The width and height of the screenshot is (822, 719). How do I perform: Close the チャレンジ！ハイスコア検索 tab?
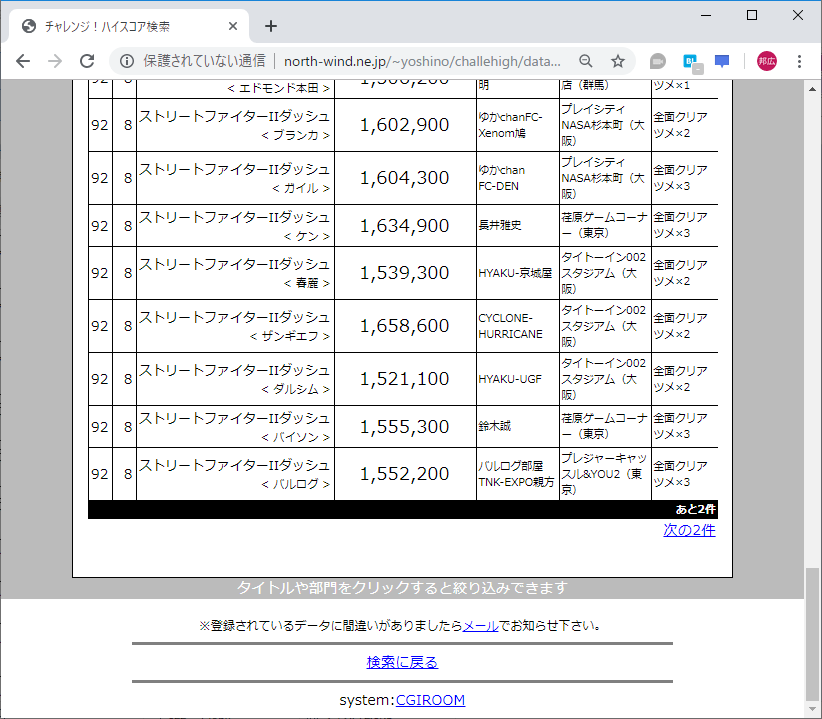click(x=233, y=26)
